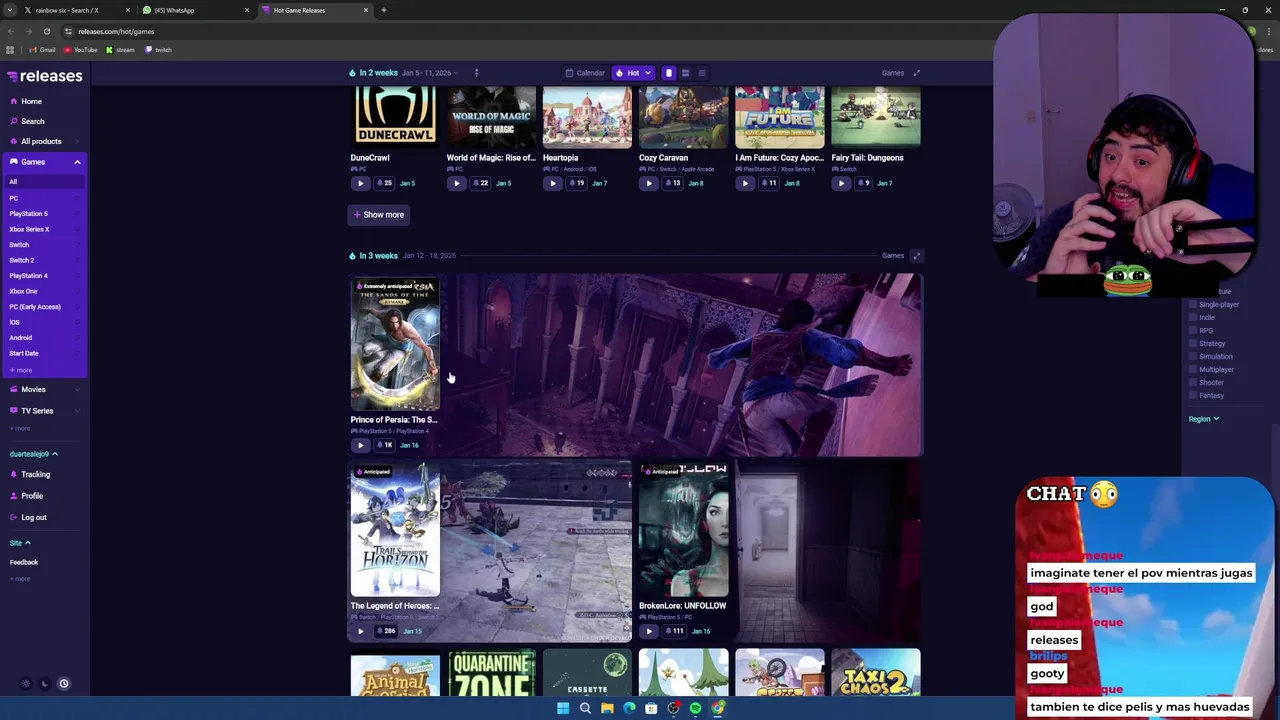1280x720 pixels.
Task: Play the I Am Future trailer
Action: pyautogui.click(x=744, y=183)
